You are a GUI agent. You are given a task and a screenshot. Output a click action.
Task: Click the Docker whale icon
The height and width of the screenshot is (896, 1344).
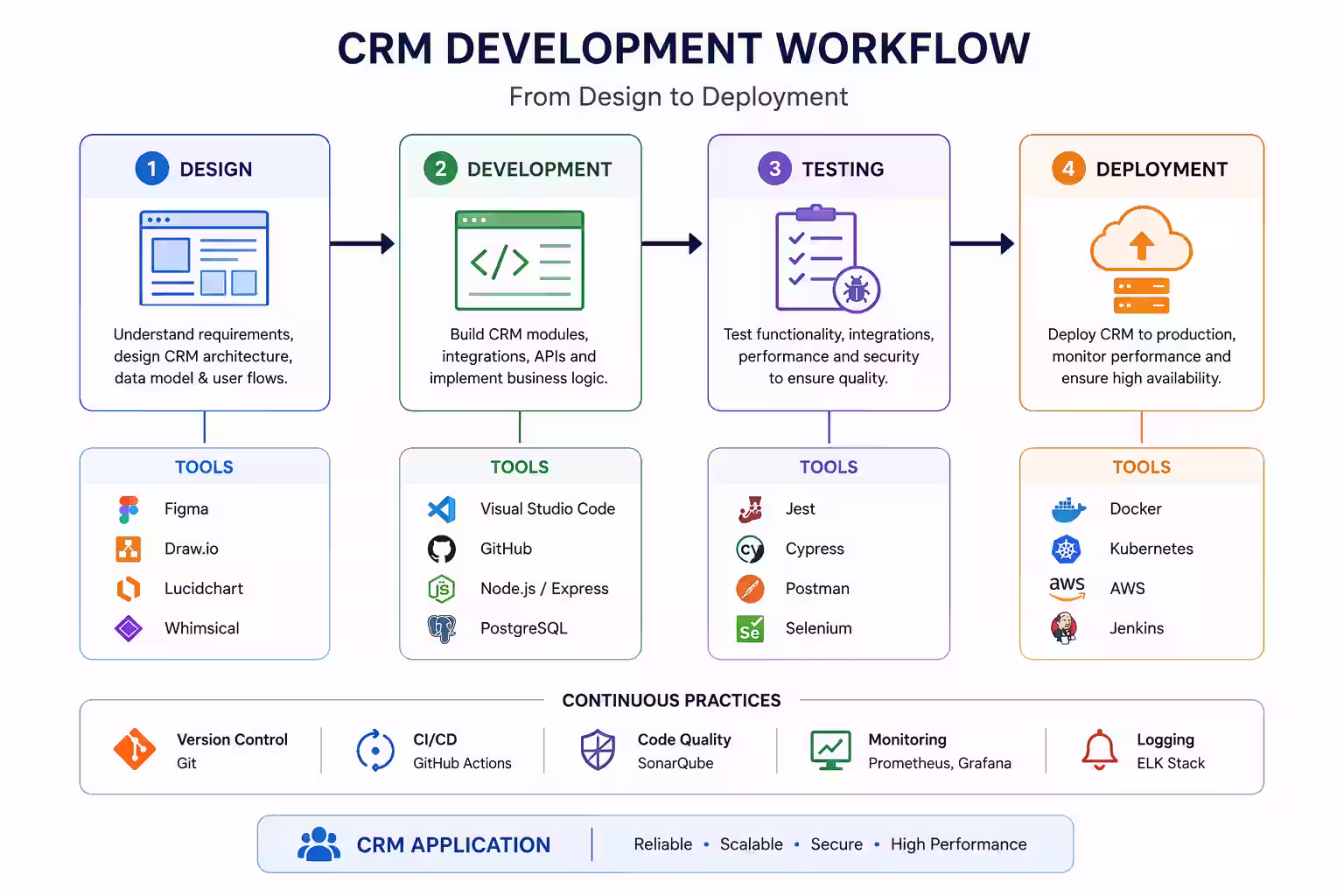[x=1068, y=509]
